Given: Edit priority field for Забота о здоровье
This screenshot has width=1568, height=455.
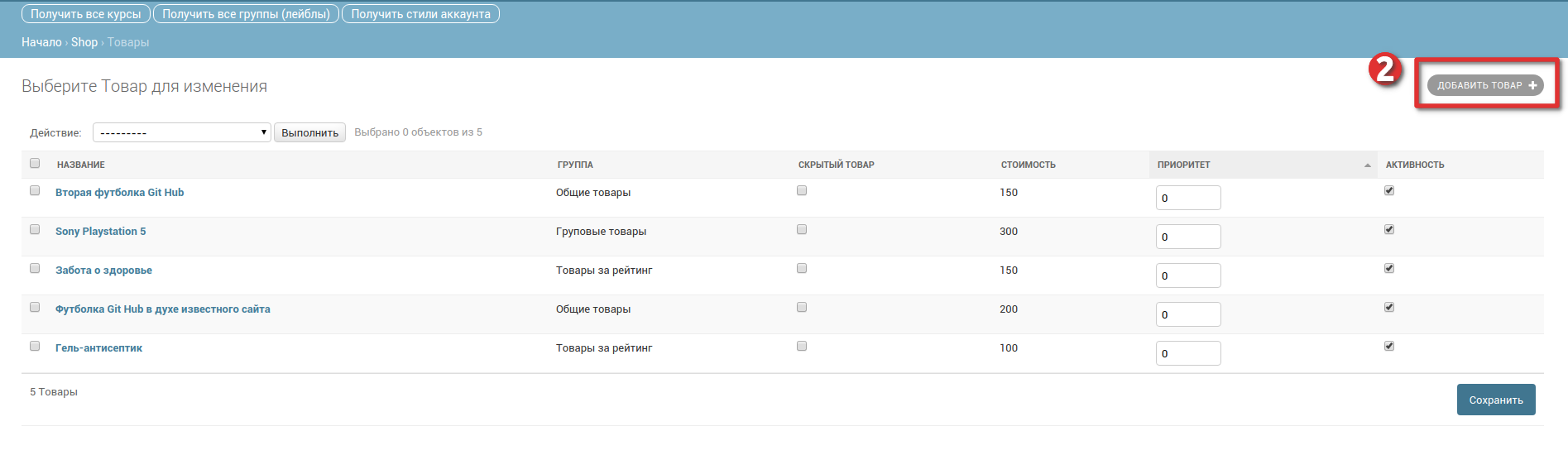Looking at the screenshot, I should [1188, 275].
